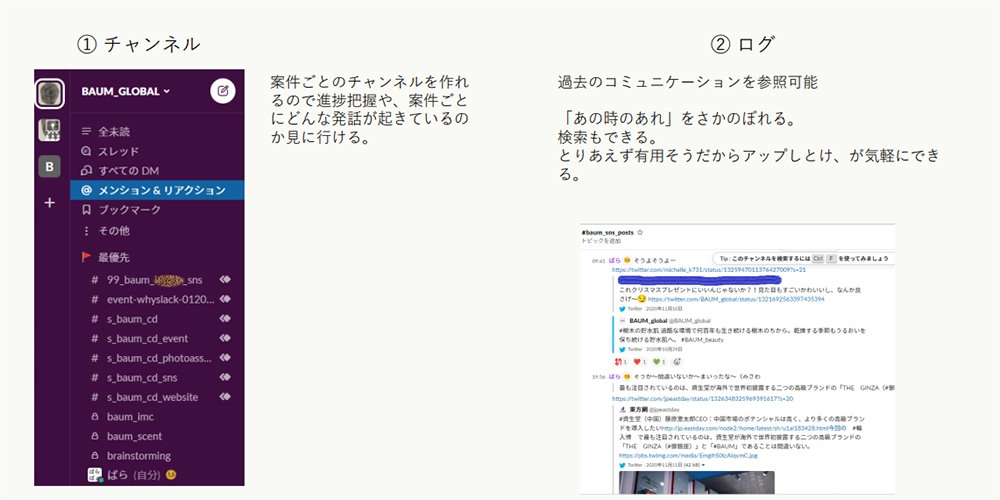Collapse the 最優先 sidebar section
1000x500 pixels.
tap(114, 258)
